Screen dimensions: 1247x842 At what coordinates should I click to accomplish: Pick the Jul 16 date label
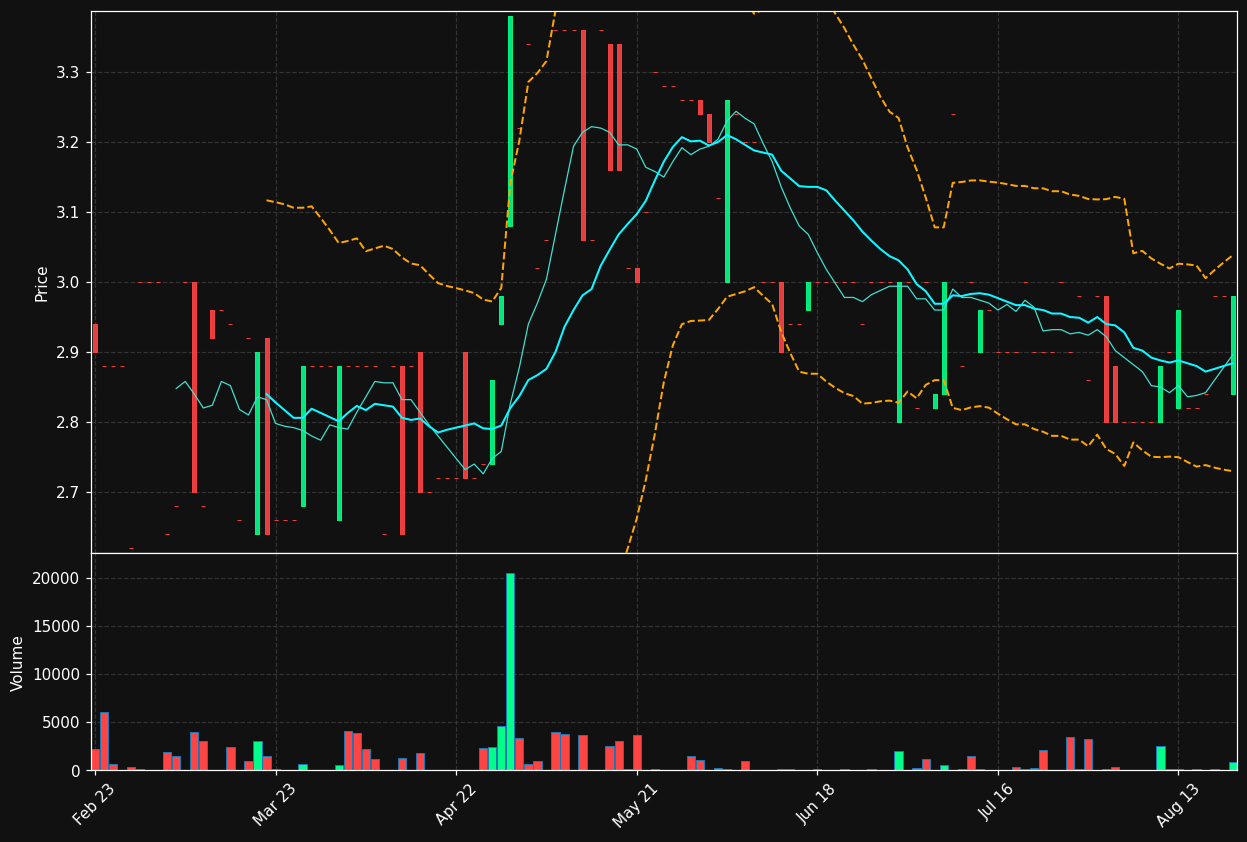(996, 804)
